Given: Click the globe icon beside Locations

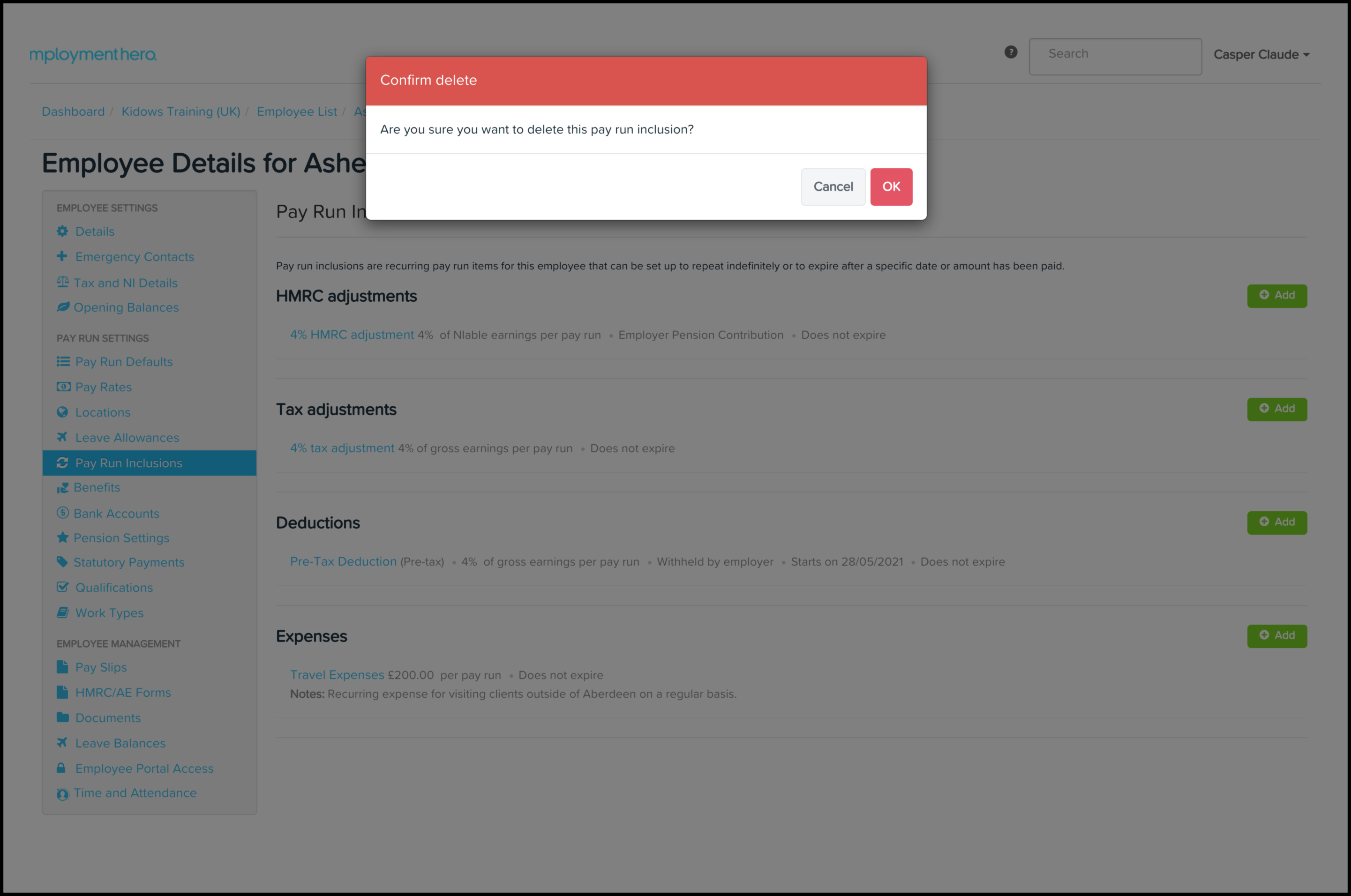Looking at the screenshot, I should click(62, 412).
